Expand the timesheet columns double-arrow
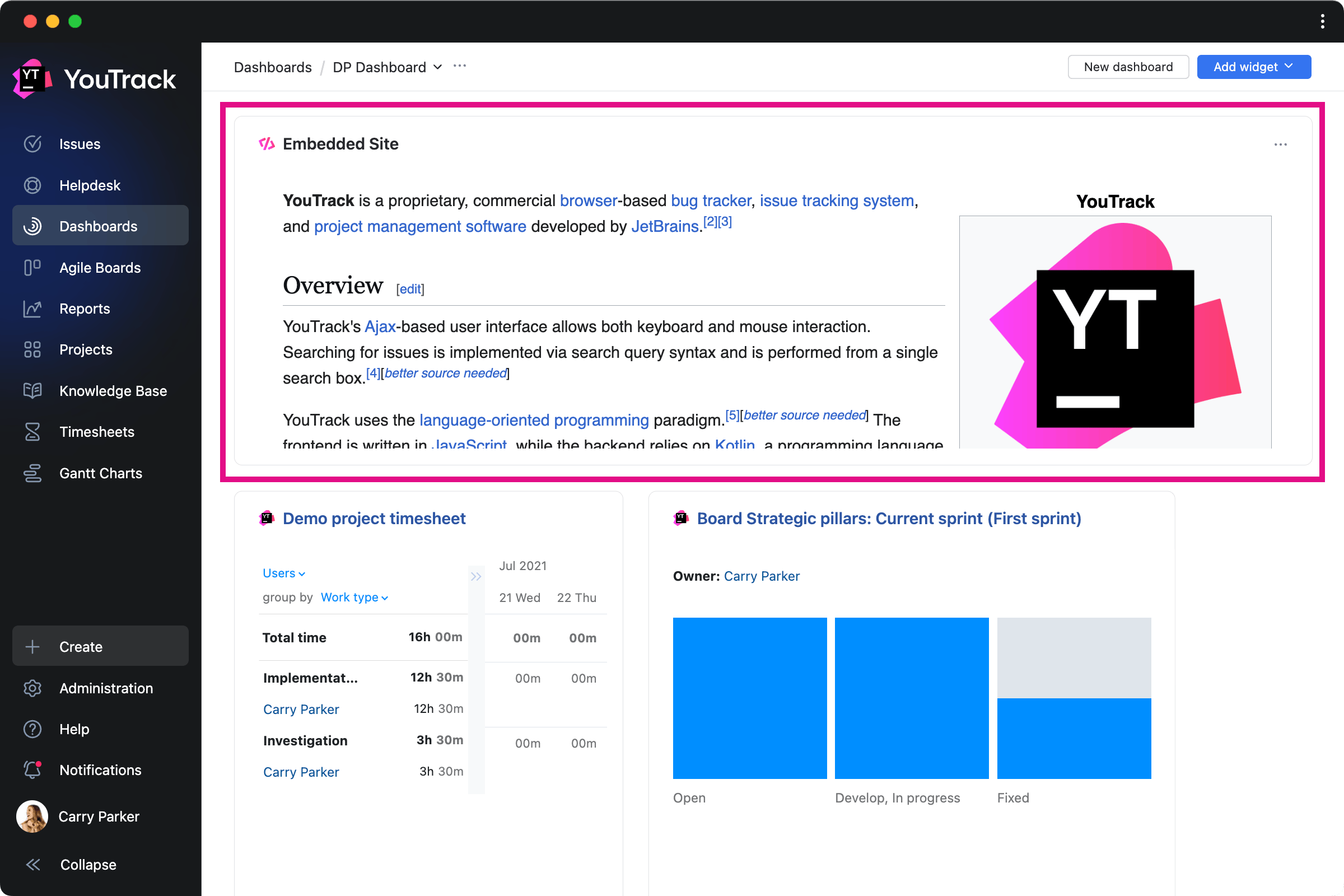The width and height of the screenshot is (1344, 896). 476,577
